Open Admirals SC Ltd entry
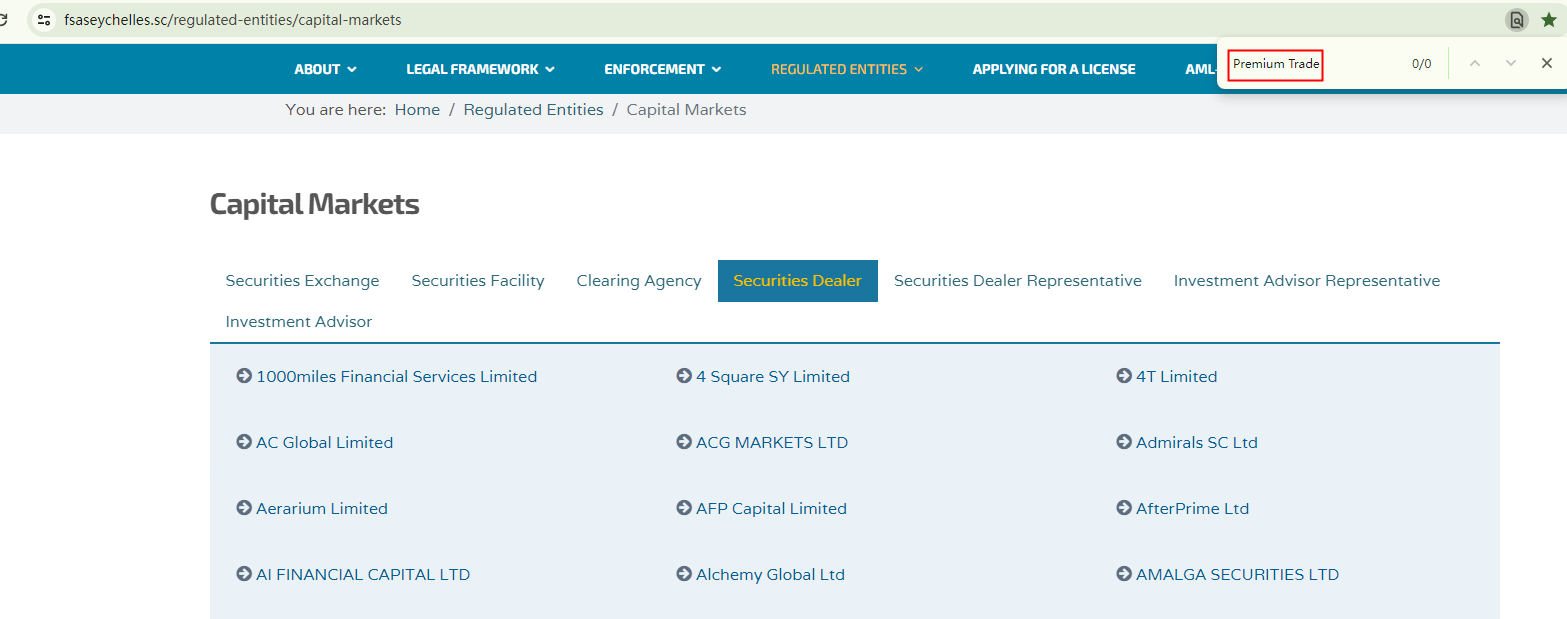This screenshot has height=619, width=1567. coord(1196,443)
